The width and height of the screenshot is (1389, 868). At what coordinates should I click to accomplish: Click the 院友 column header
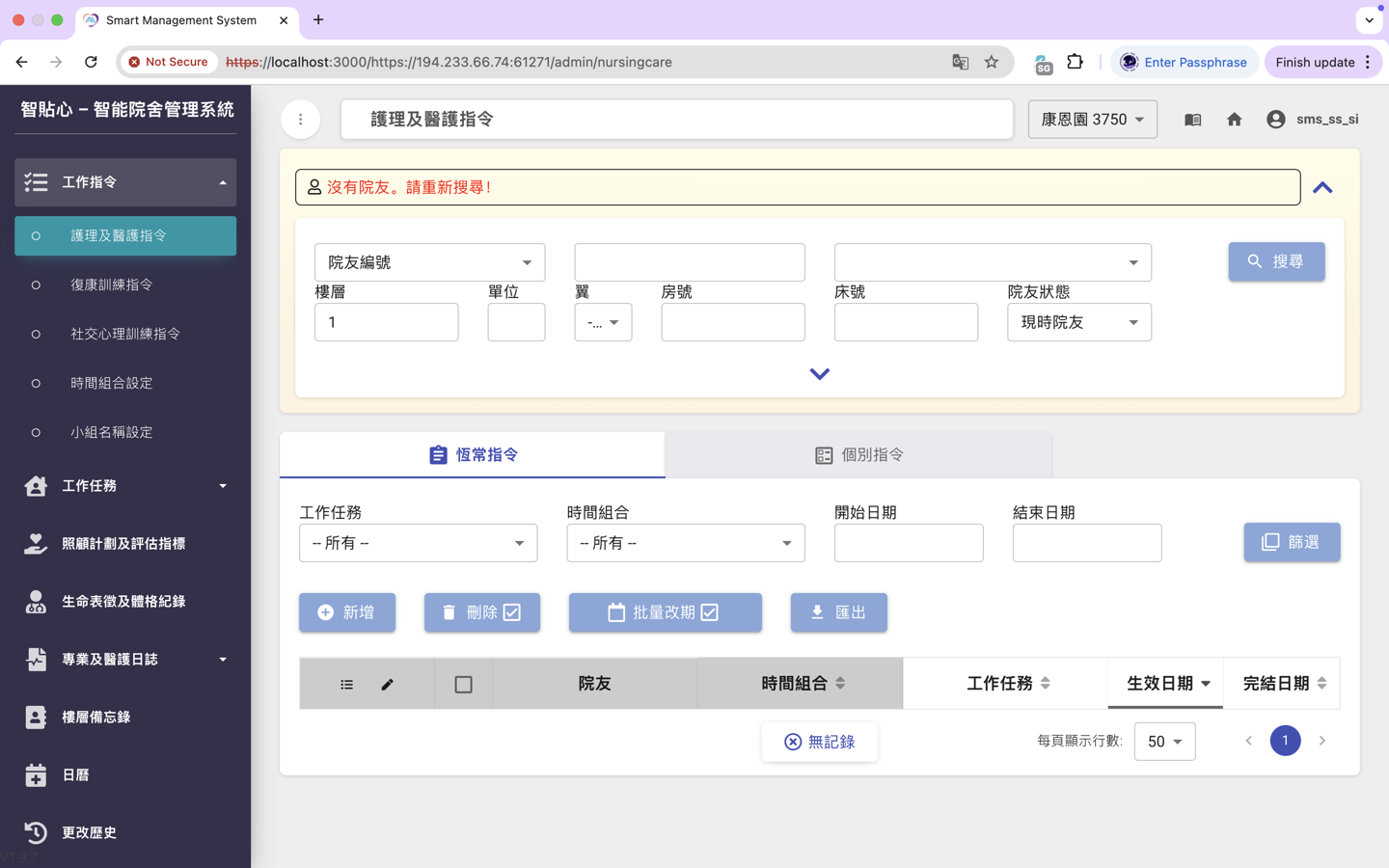point(595,684)
